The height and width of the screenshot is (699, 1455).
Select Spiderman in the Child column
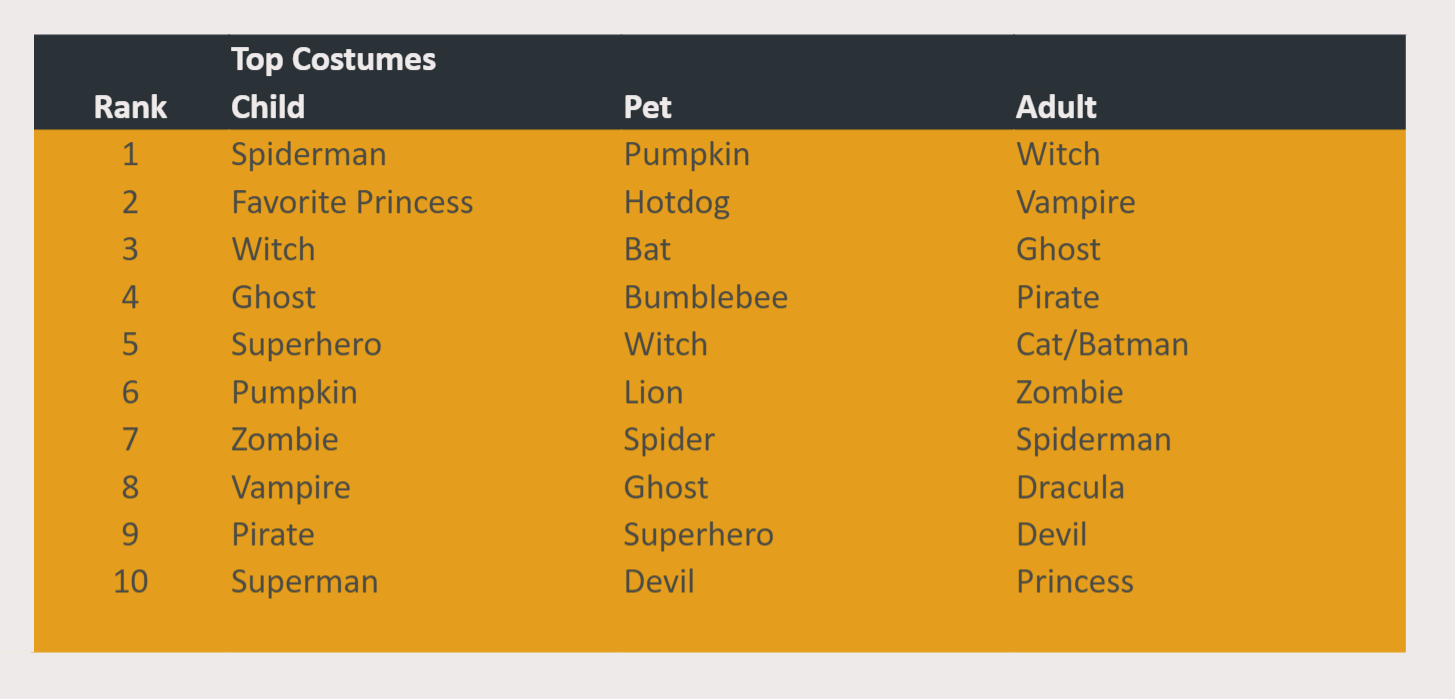[309, 155]
